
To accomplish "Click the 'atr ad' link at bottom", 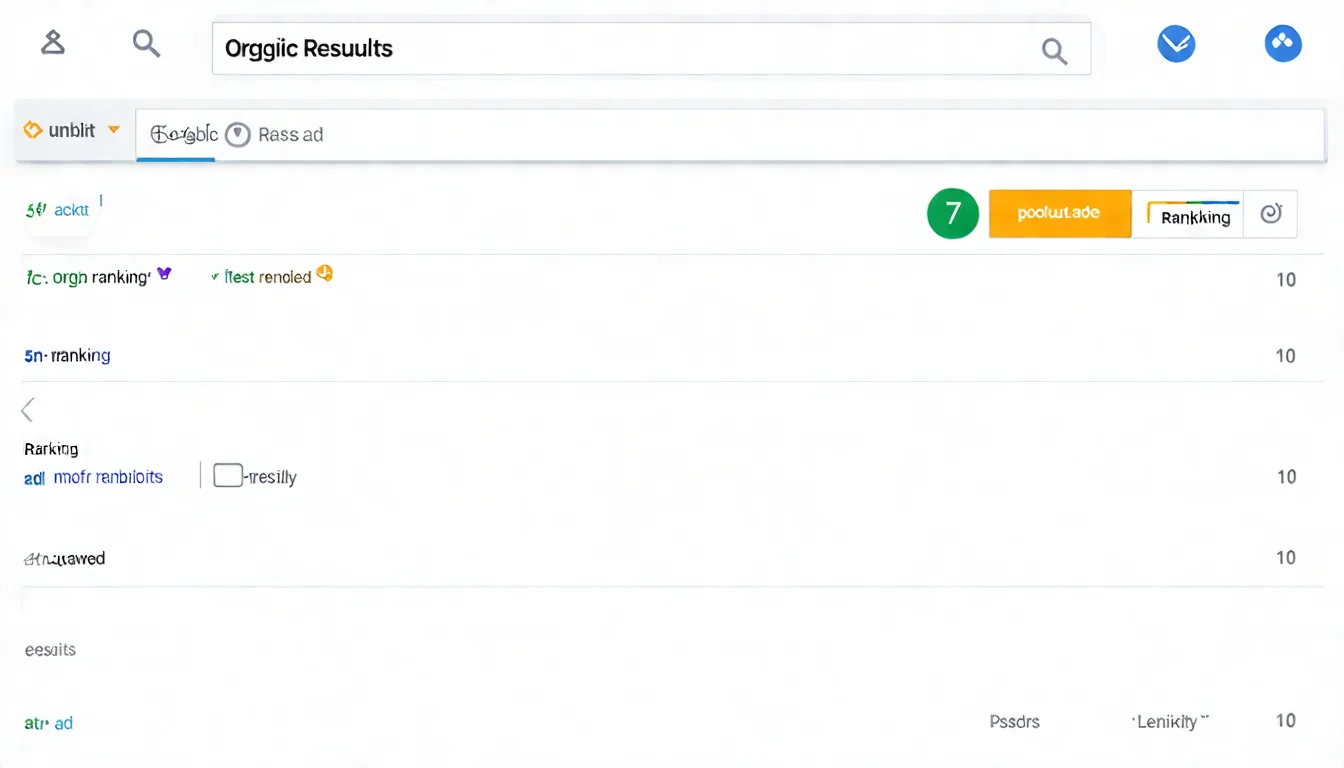I will 49,722.
